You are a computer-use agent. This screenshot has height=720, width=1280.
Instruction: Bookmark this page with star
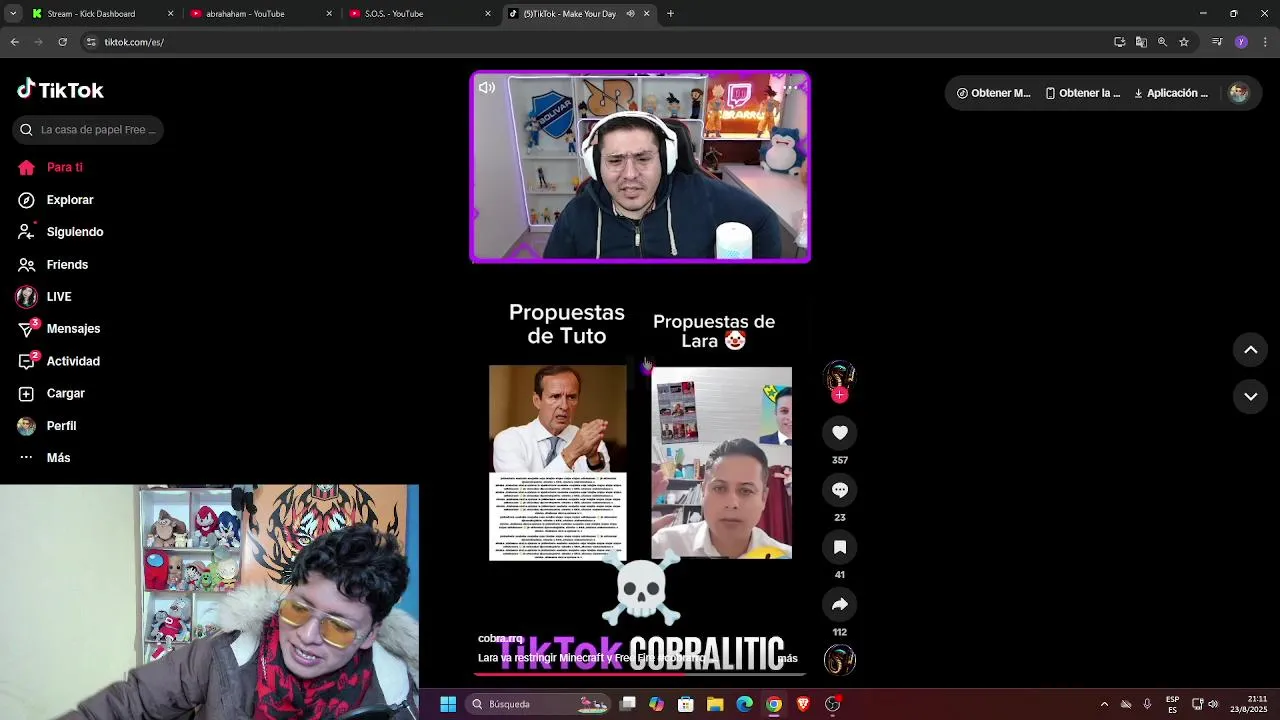(x=1184, y=42)
